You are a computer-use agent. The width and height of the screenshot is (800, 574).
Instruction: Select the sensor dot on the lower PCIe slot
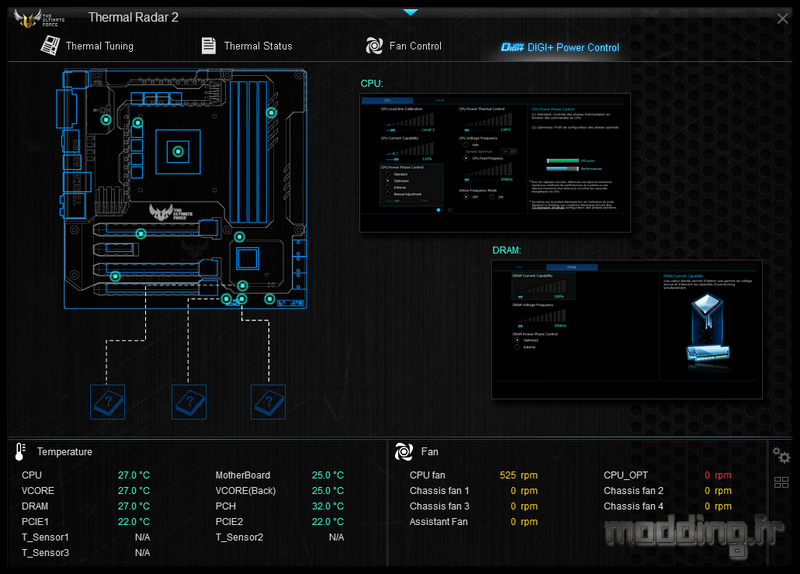point(115,277)
